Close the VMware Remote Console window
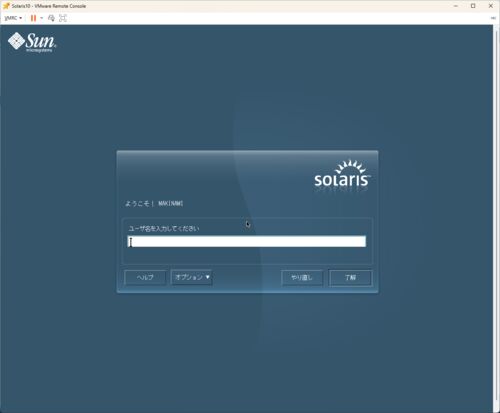The height and width of the screenshot is (413, 500). 491,6
